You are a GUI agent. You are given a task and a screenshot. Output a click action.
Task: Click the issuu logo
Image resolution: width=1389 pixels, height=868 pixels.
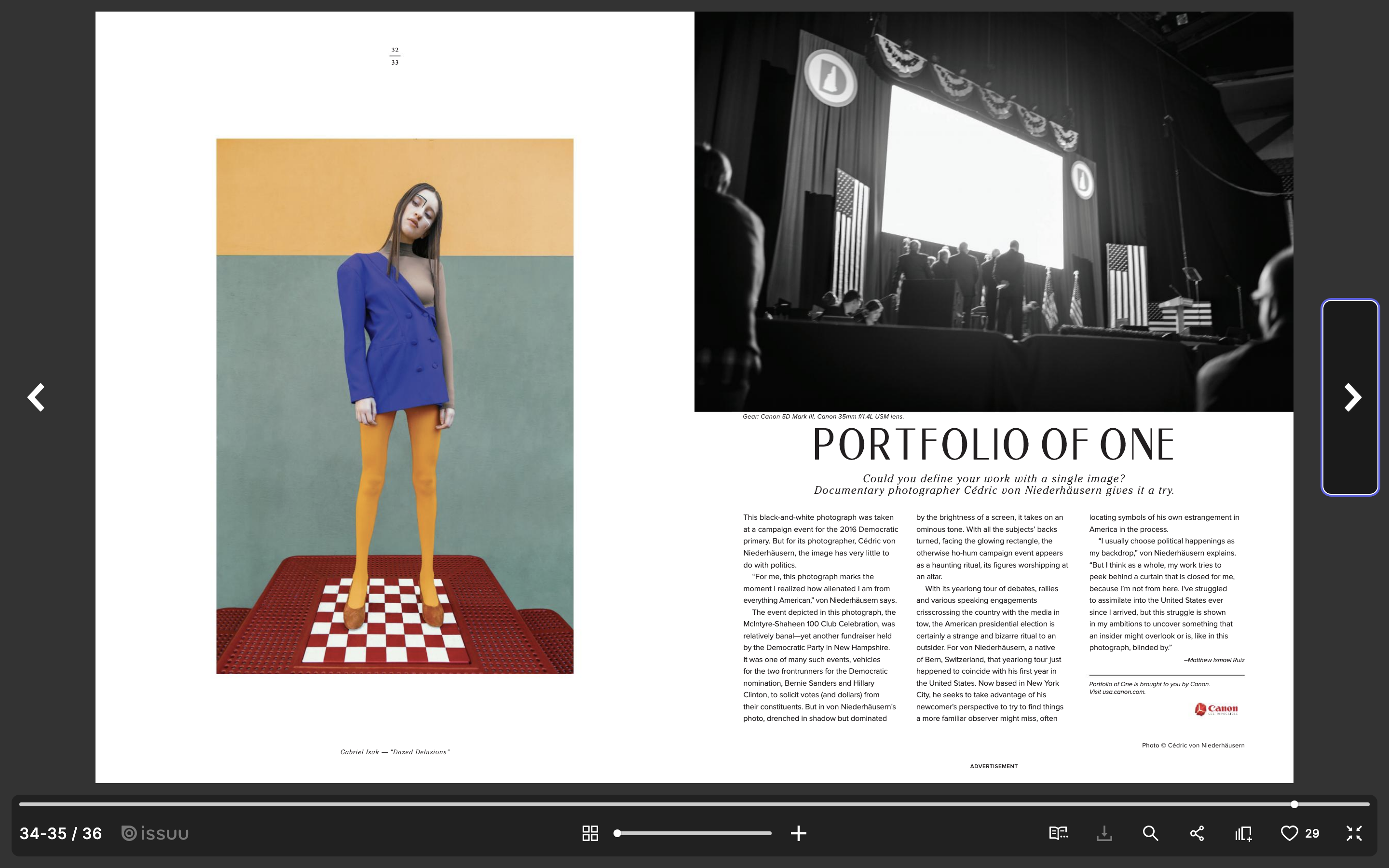tap(155, 833)
